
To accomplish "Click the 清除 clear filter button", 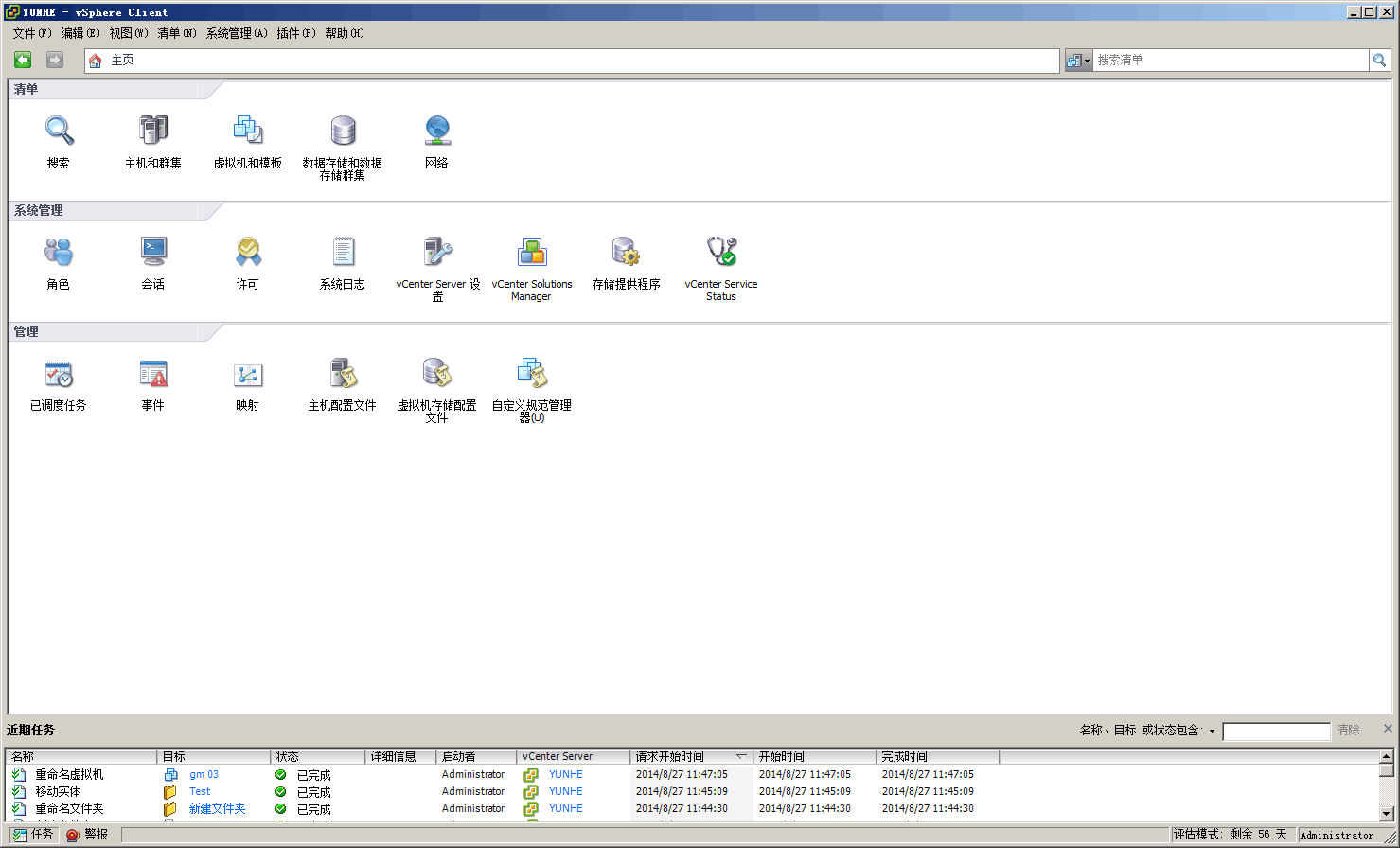I will (x=1349, y=731).
